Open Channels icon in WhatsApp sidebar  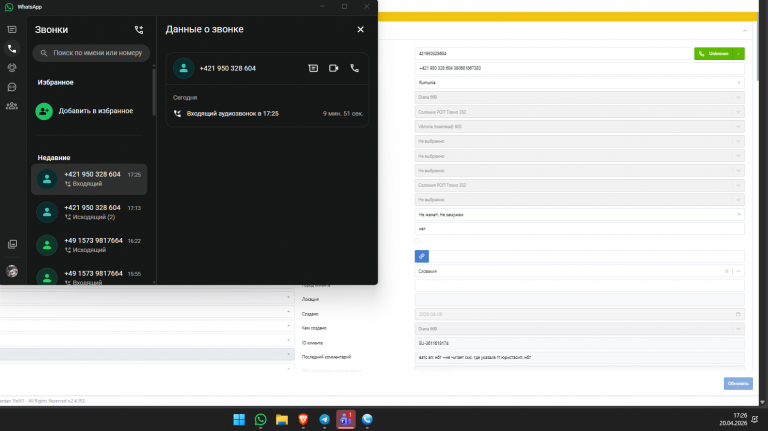click(x=12, y=87)
